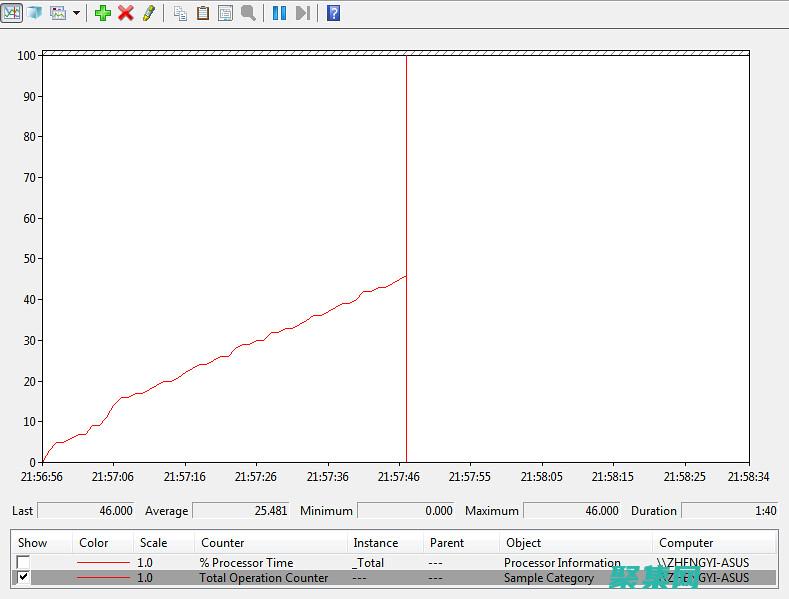Sort by the Computer column header
This screenshot has width=789, height=599.
point(686,543)
